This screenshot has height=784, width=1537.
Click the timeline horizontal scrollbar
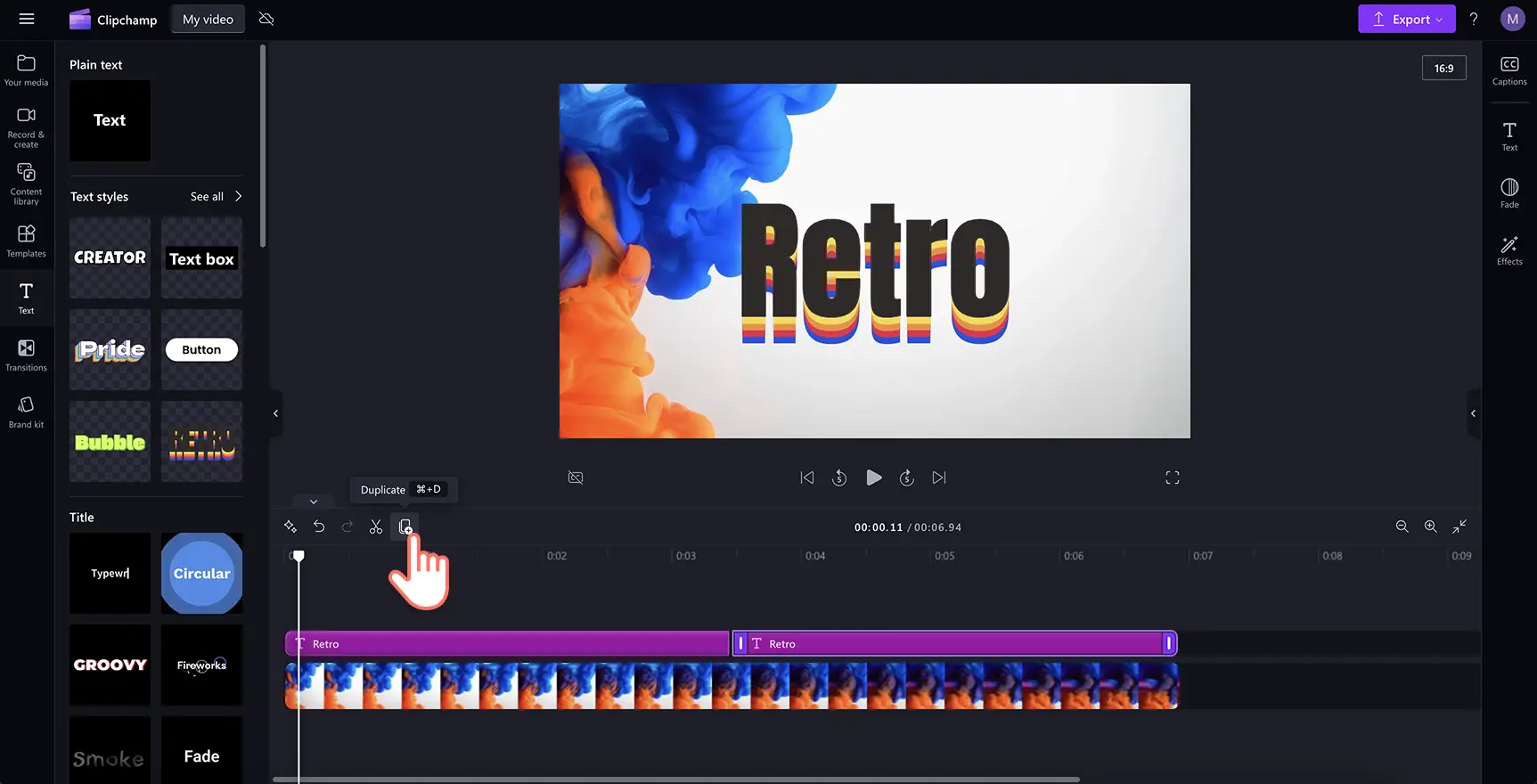coord(676,780)
